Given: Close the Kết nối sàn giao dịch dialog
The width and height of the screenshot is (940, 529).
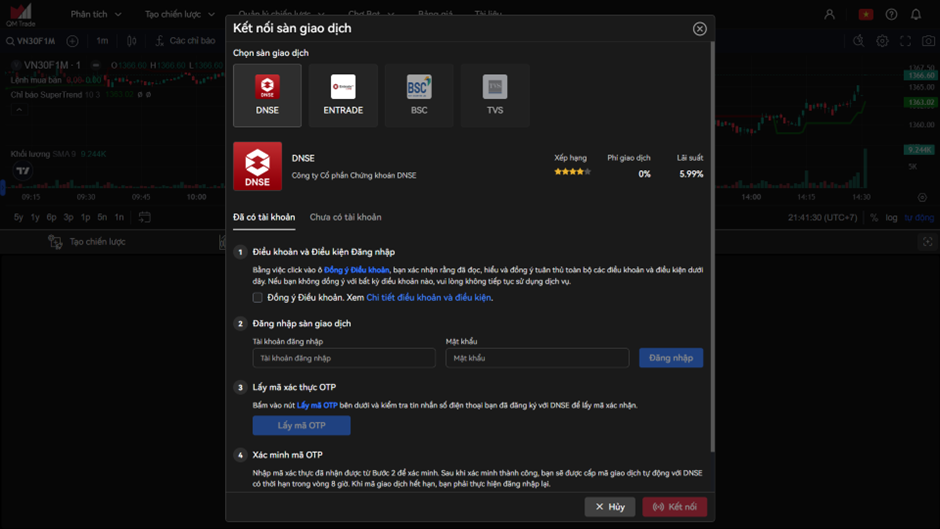Looking at the screenshot, I should pos(700,29).
